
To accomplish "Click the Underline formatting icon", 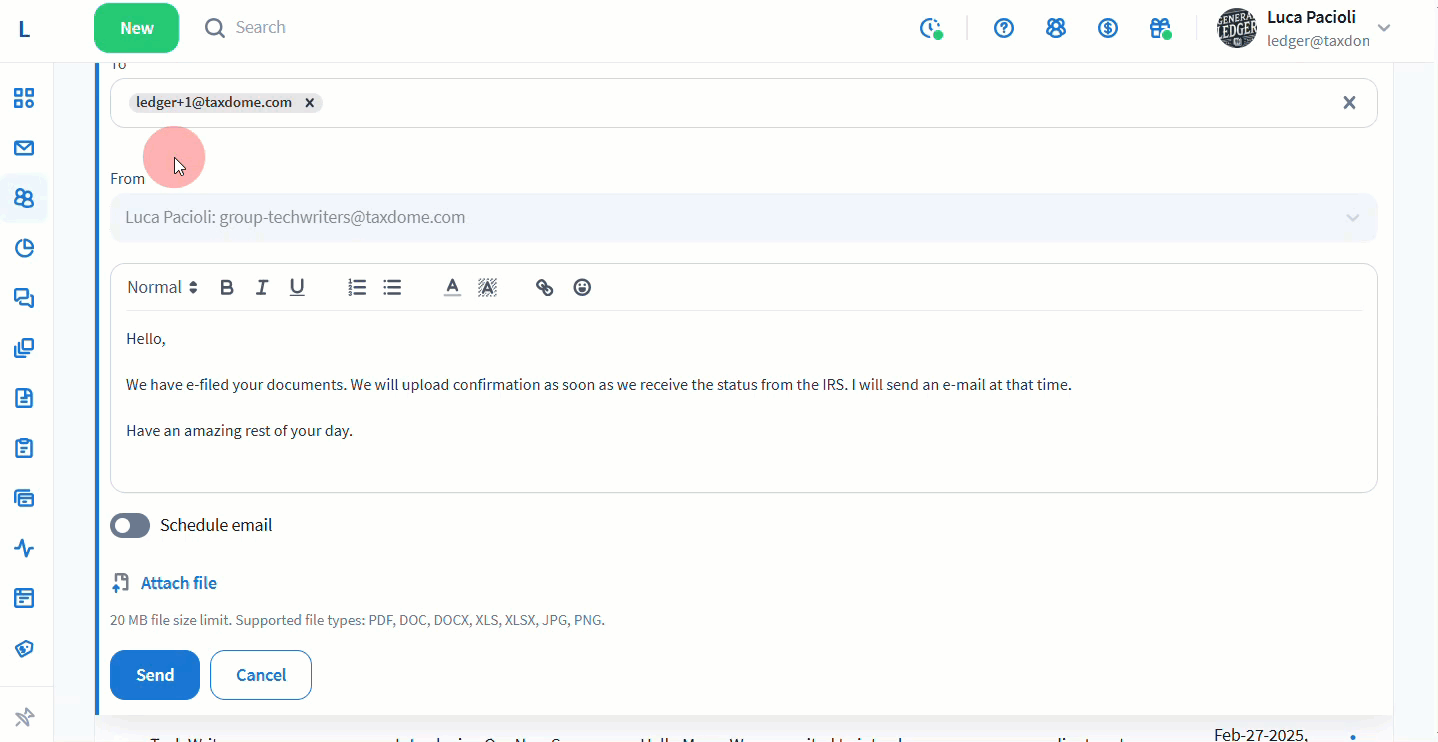I will click(x=297, y=288).
